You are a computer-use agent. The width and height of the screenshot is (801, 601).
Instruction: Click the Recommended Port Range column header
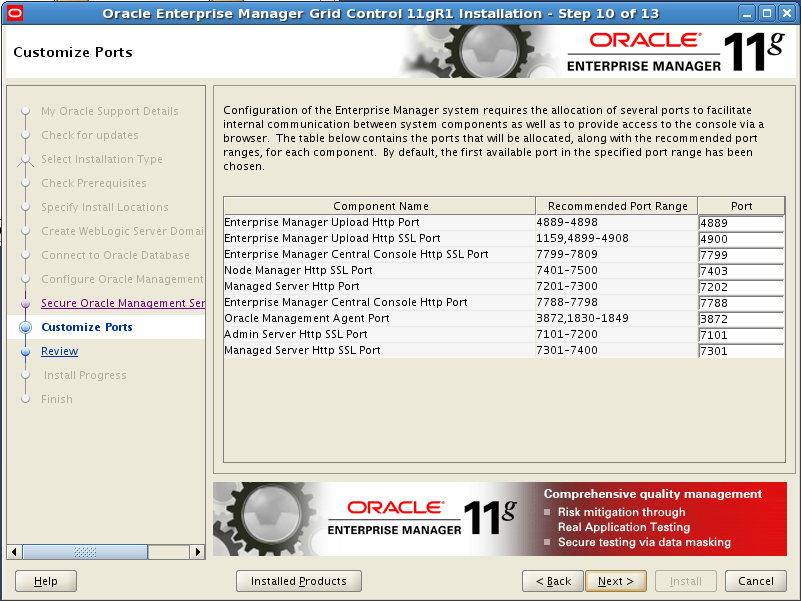pyautogui.click(x=617, y=206)
